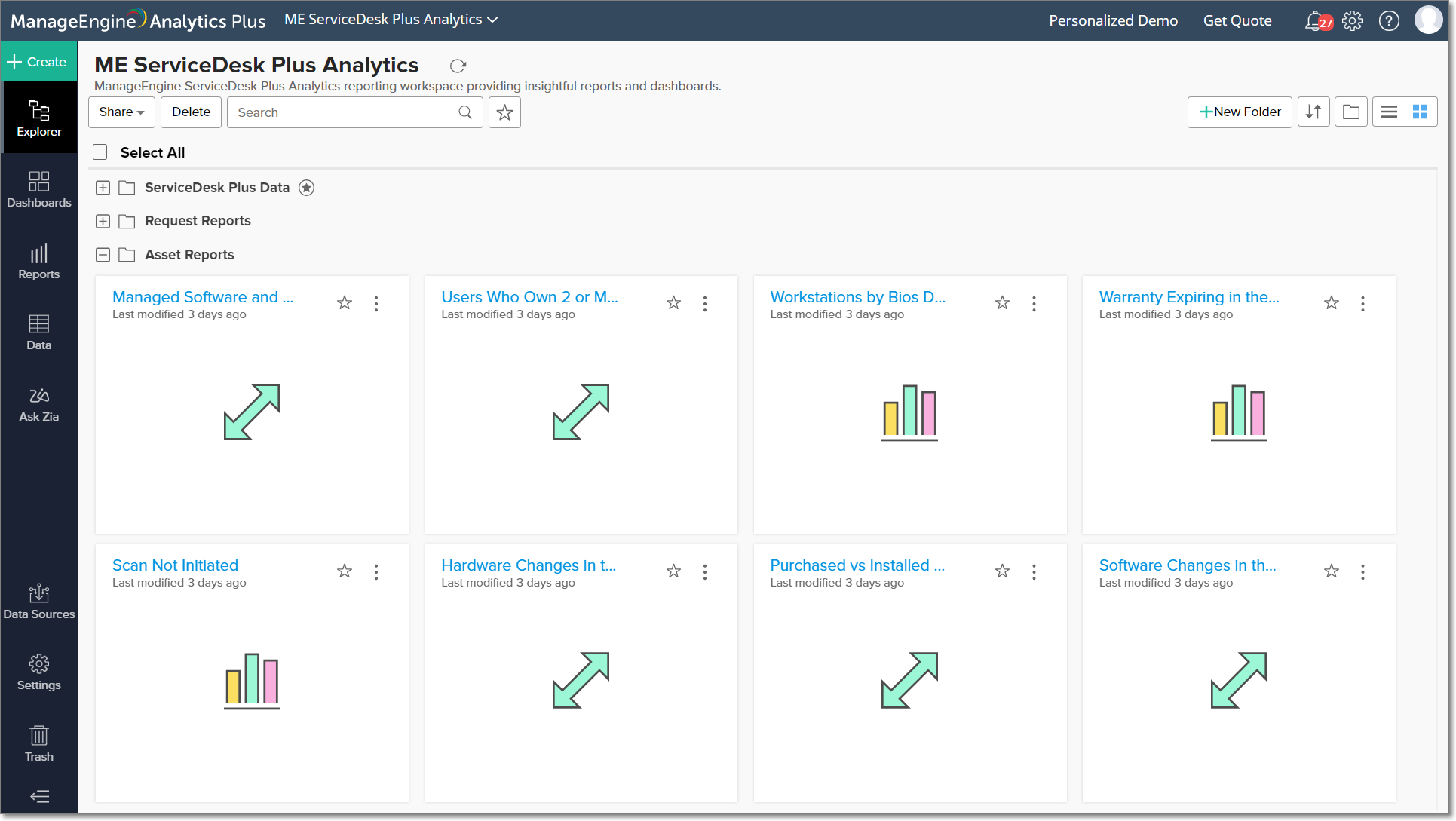The height and width of the screenshot is (821, 1456).
Task: Open Ask Zia in sidebar
Action: (39, 405)
